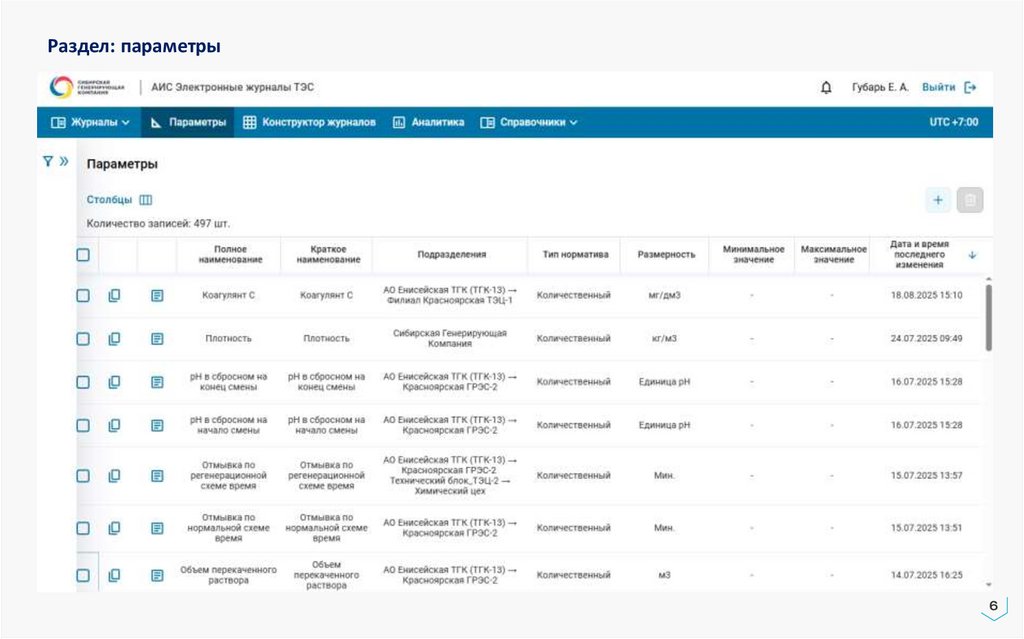Image resolution: width=1024 pixels, height=639 pixels.
Task: Expand the Справочники dropdown menu
Action: coord(528,122)
